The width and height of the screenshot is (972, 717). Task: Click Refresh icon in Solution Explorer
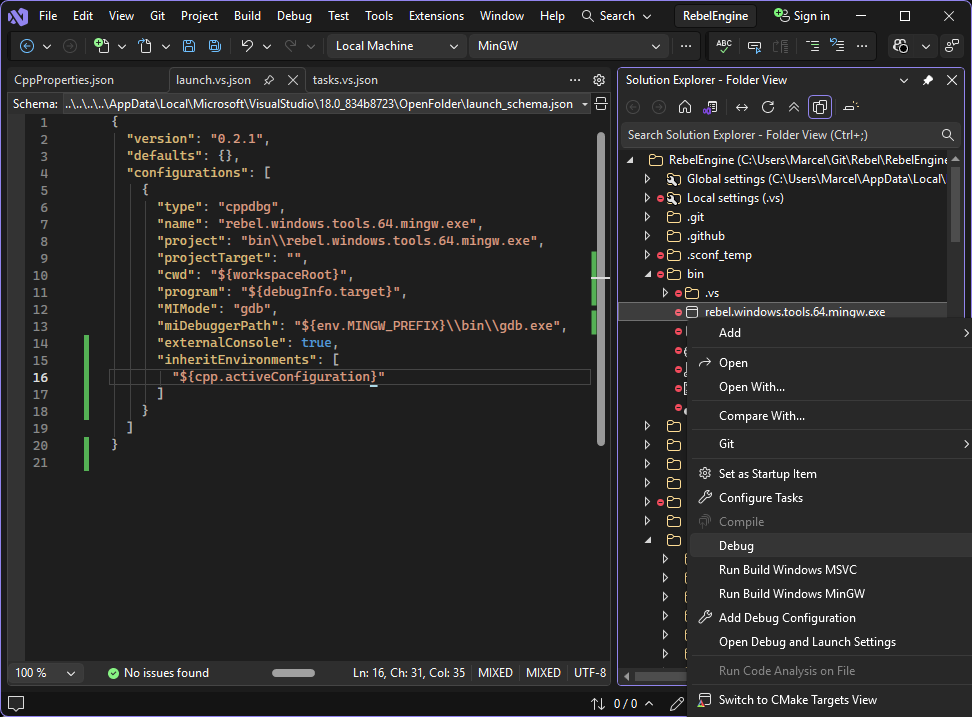[x=768, y=107]
